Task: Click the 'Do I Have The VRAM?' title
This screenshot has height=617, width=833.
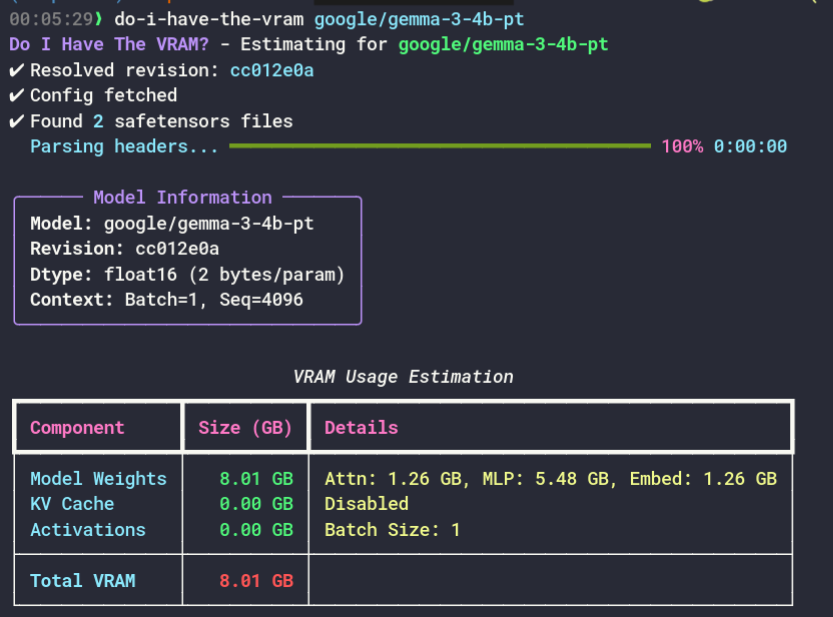Action: pyautogui.click(x=109, y=44)
